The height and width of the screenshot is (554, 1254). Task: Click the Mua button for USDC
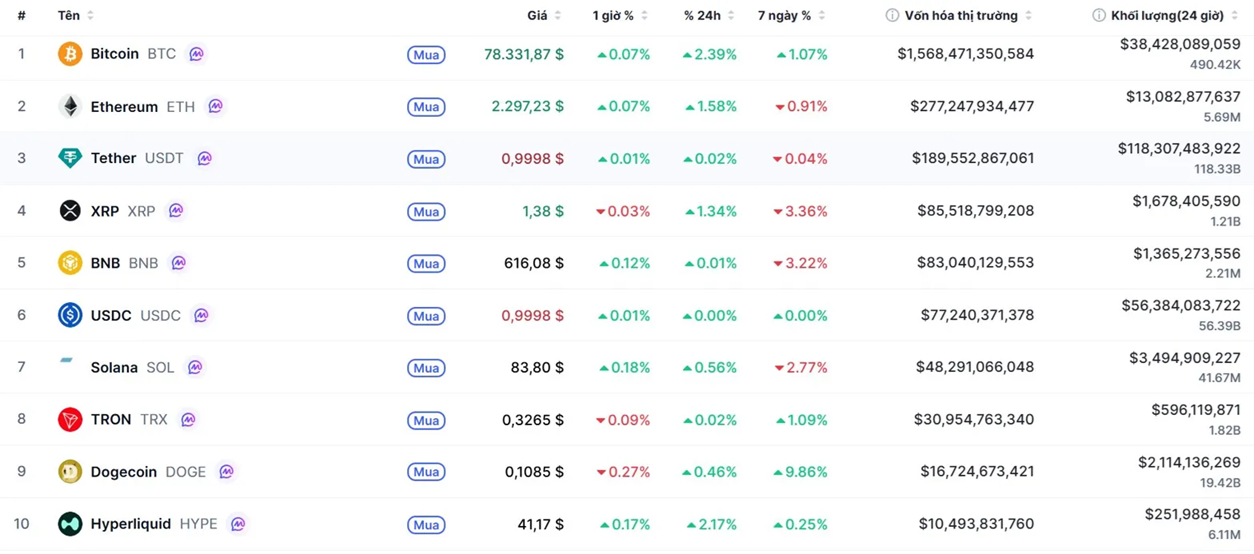coord(426,316)
